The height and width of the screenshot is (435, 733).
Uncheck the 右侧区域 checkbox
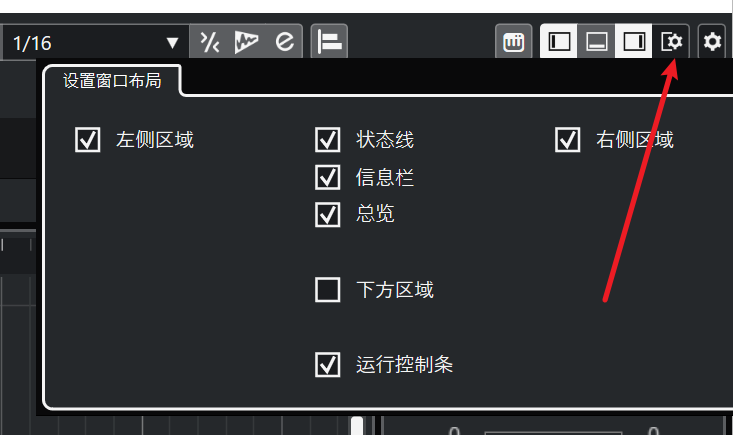pyautogui.click(x=568, y=140)
